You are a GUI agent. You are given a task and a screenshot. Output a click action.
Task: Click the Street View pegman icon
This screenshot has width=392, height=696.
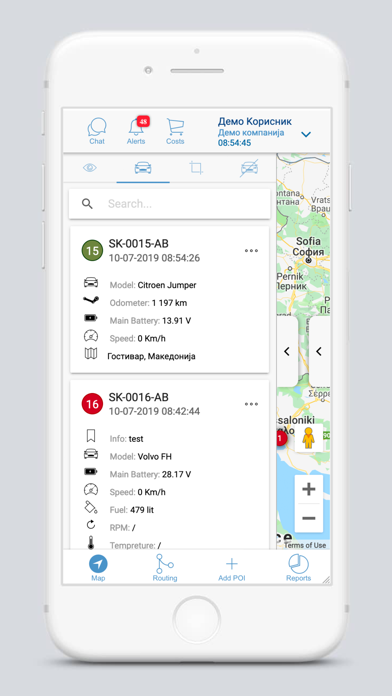pyautogui.click(x=309, y=438)
